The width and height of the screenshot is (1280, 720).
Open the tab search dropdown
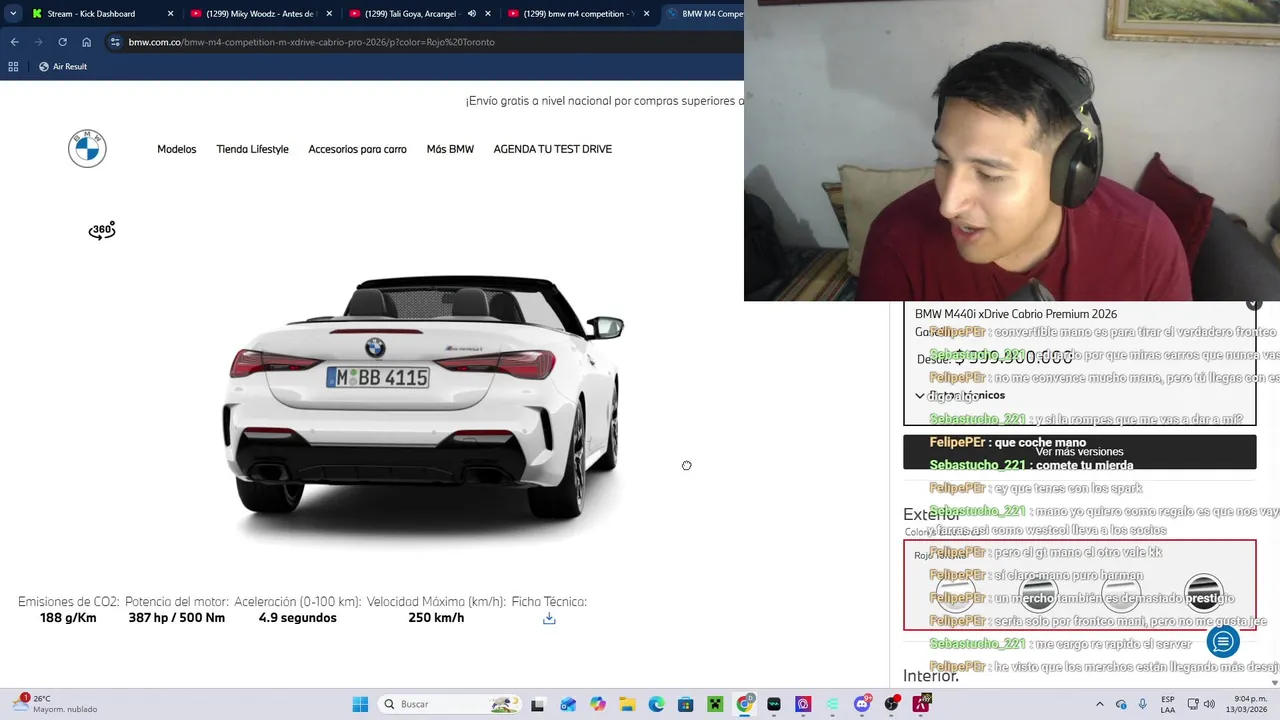point(13,14)
